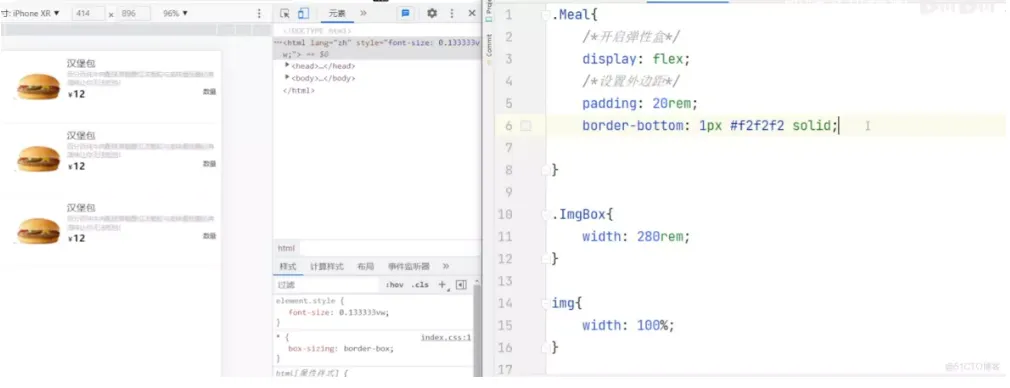Click the display: flex line in editor
1010x388 pixels.
[636, 59]
